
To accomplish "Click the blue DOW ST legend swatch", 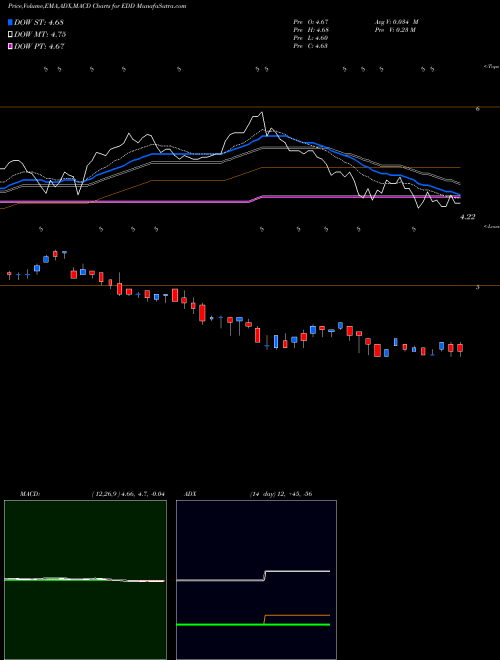I will click(10, 22).
